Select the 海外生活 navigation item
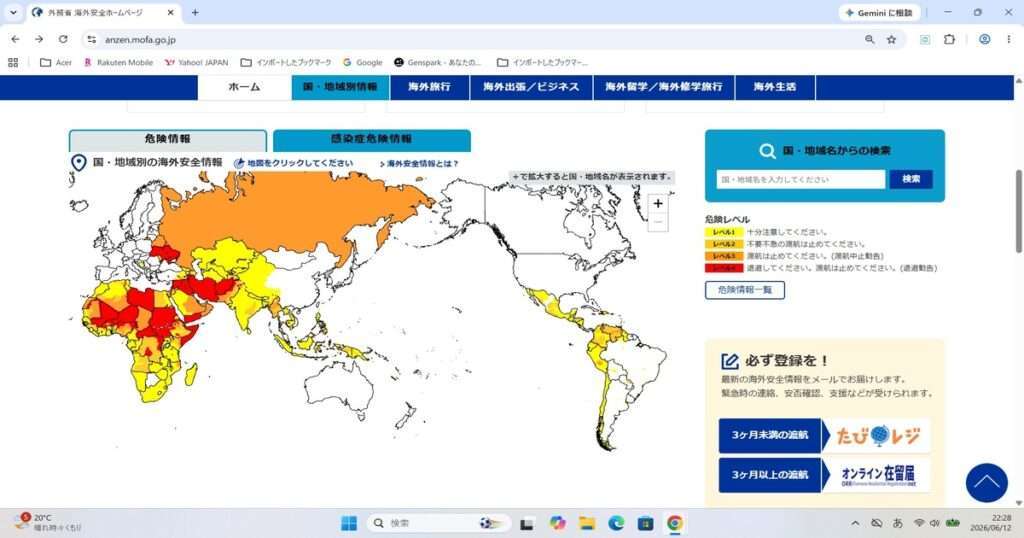This screenshot has height=538, width=1024. tap(775, 87)
